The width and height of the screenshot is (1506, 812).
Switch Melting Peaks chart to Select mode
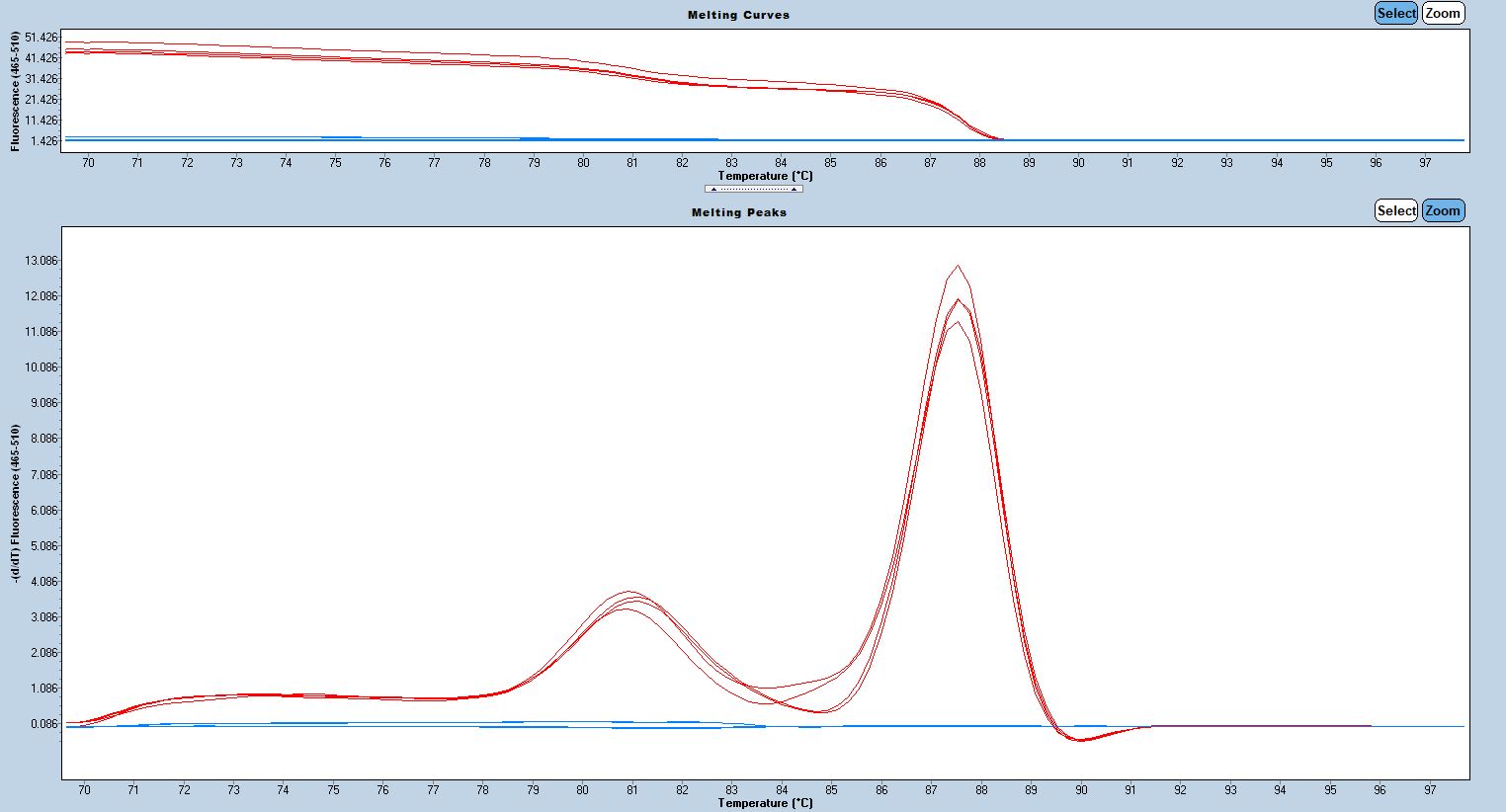click(1395, 210)
